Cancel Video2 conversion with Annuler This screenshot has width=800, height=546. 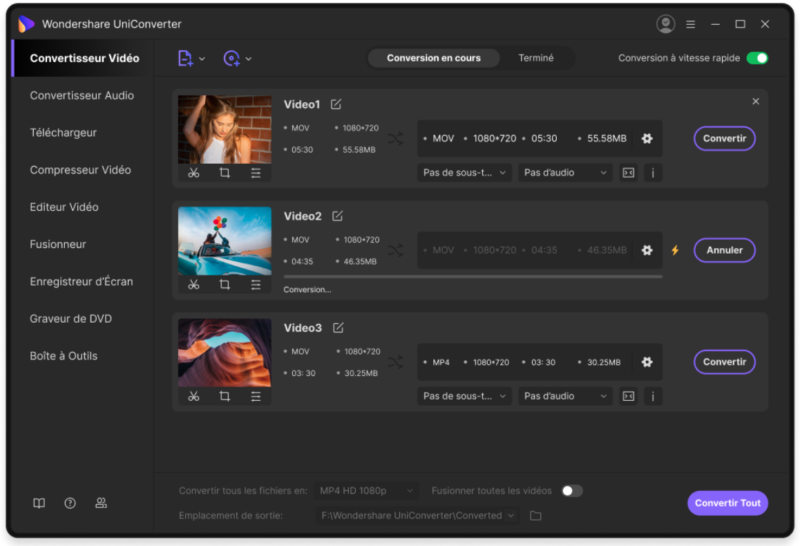724,250
